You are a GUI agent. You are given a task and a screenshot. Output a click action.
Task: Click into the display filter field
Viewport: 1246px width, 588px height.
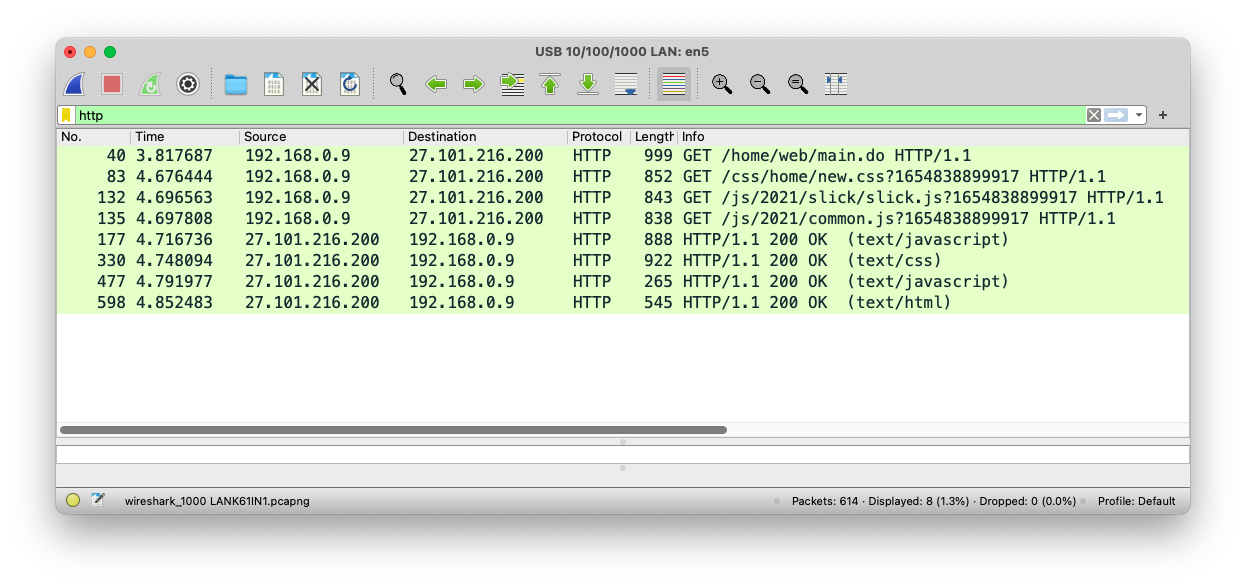pyautogui.click(x=580, y=115)
